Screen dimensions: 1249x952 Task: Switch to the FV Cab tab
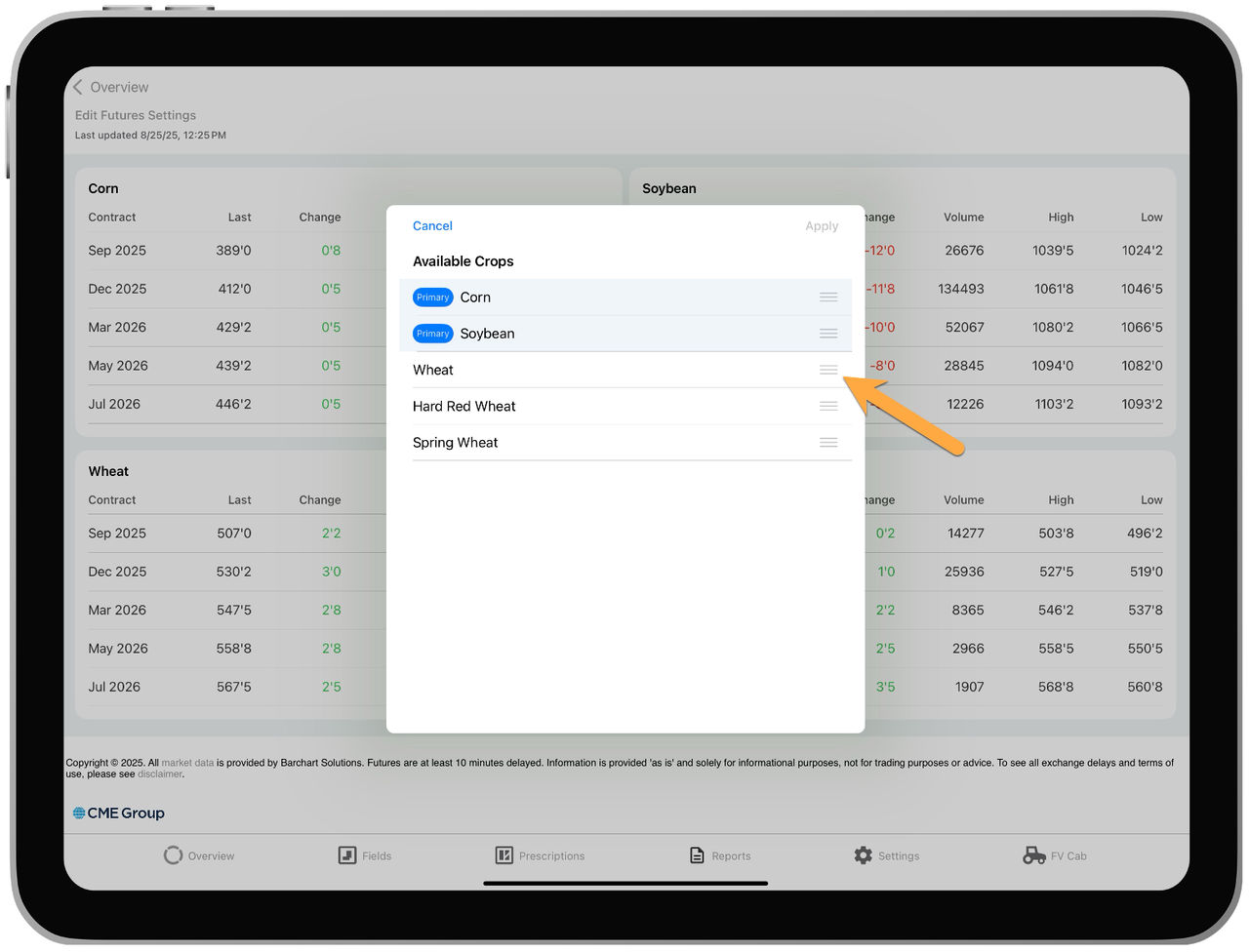click(x=1055, y=855)
